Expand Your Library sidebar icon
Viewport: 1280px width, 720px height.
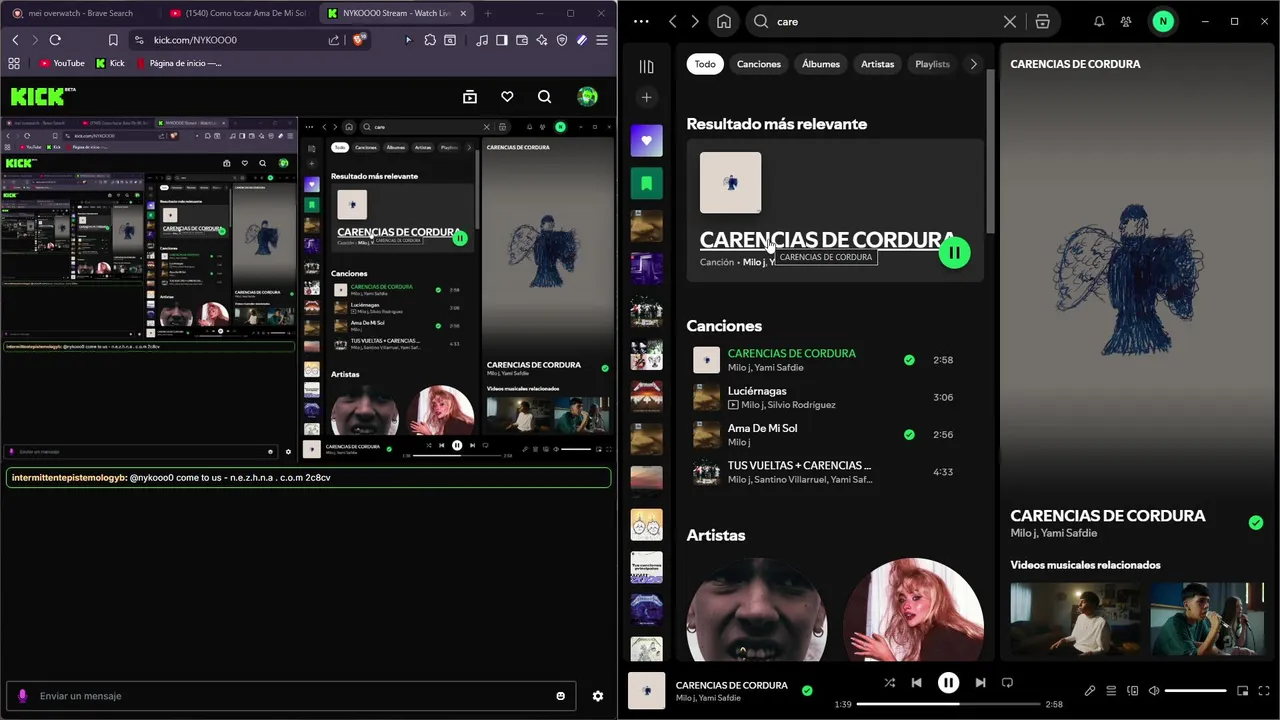[646, 66]
